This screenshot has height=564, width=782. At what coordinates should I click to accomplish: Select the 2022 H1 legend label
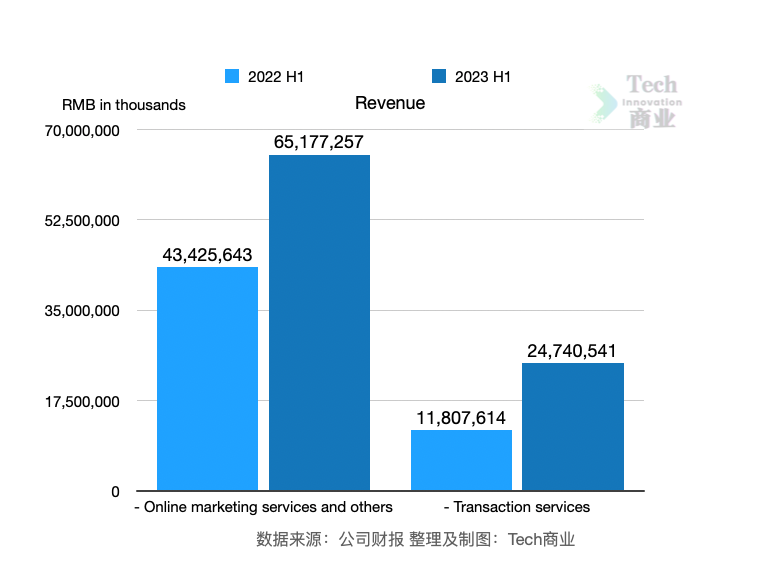(276, 76)
